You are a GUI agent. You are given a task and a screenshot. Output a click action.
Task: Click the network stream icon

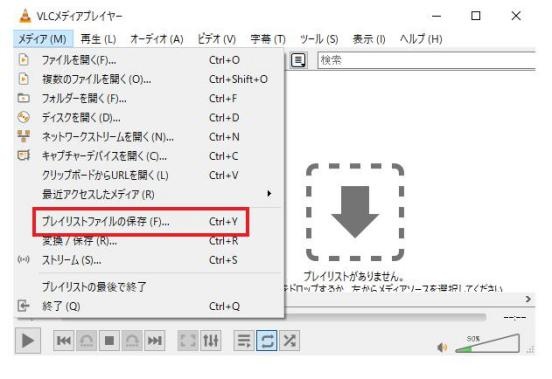tap(24, 136)
